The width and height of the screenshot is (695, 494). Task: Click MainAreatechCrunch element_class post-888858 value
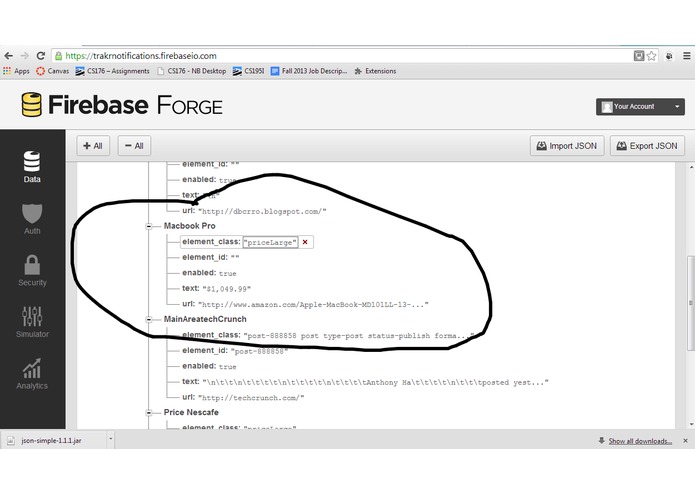point(359,335)
